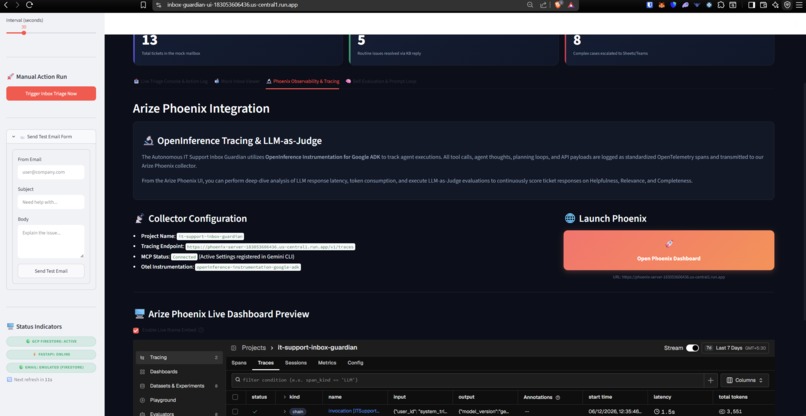Switch to the Mock Inbox Viewer tab
806x416 pixels.
click(x=237, y=81)
